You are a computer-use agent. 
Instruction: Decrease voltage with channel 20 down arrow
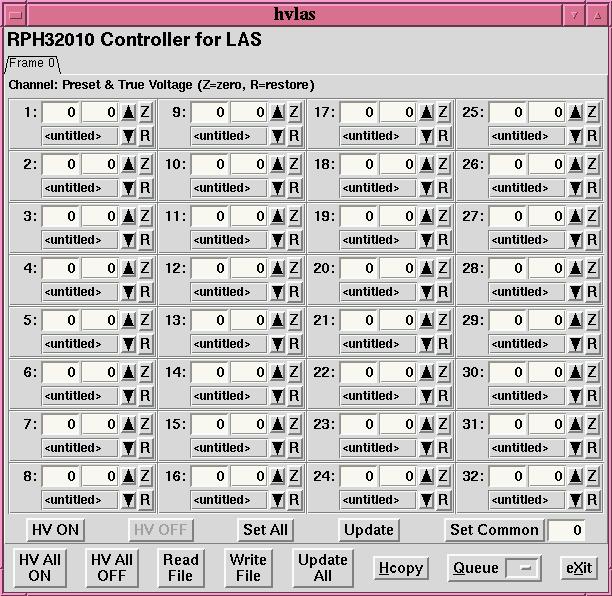tap(427, 292)
